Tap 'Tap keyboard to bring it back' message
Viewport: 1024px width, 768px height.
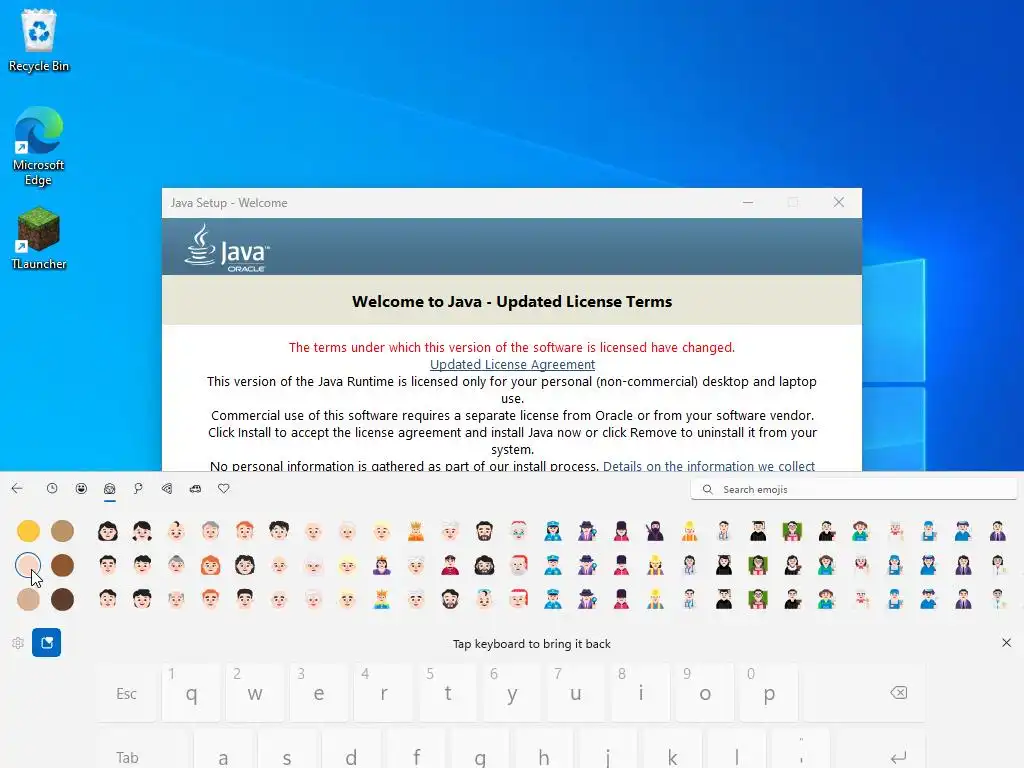[x=532, y=644]
